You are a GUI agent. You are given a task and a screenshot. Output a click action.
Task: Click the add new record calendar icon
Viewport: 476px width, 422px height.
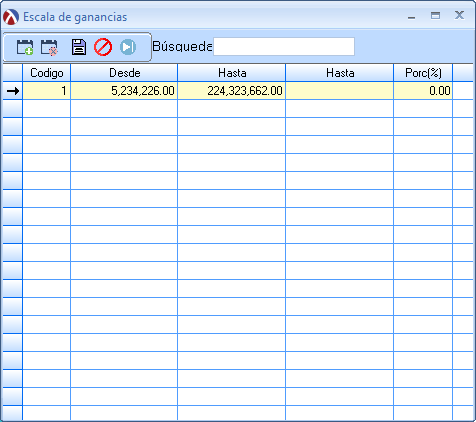[x=25, y=47]
